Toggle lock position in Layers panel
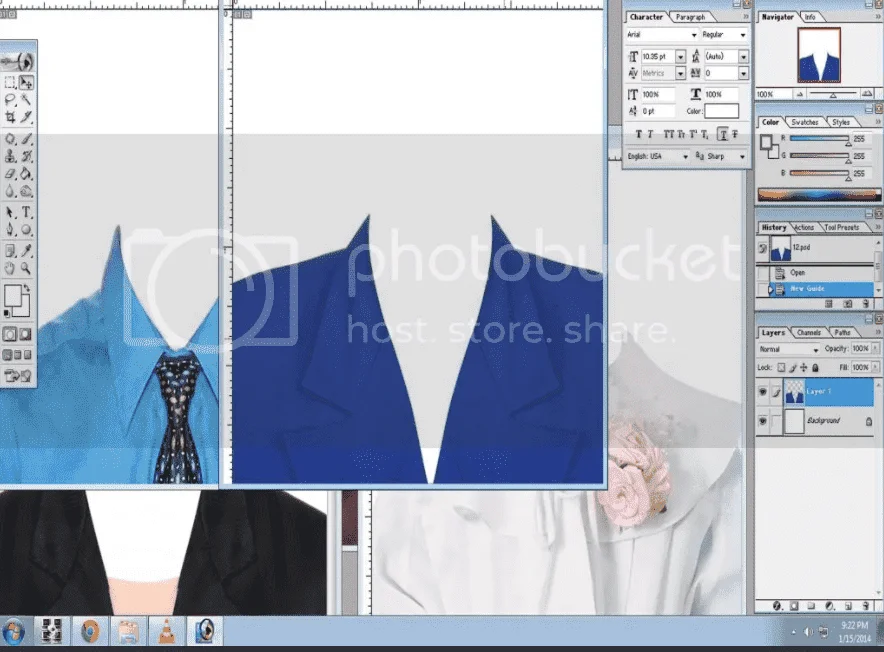 click(803, 368)
